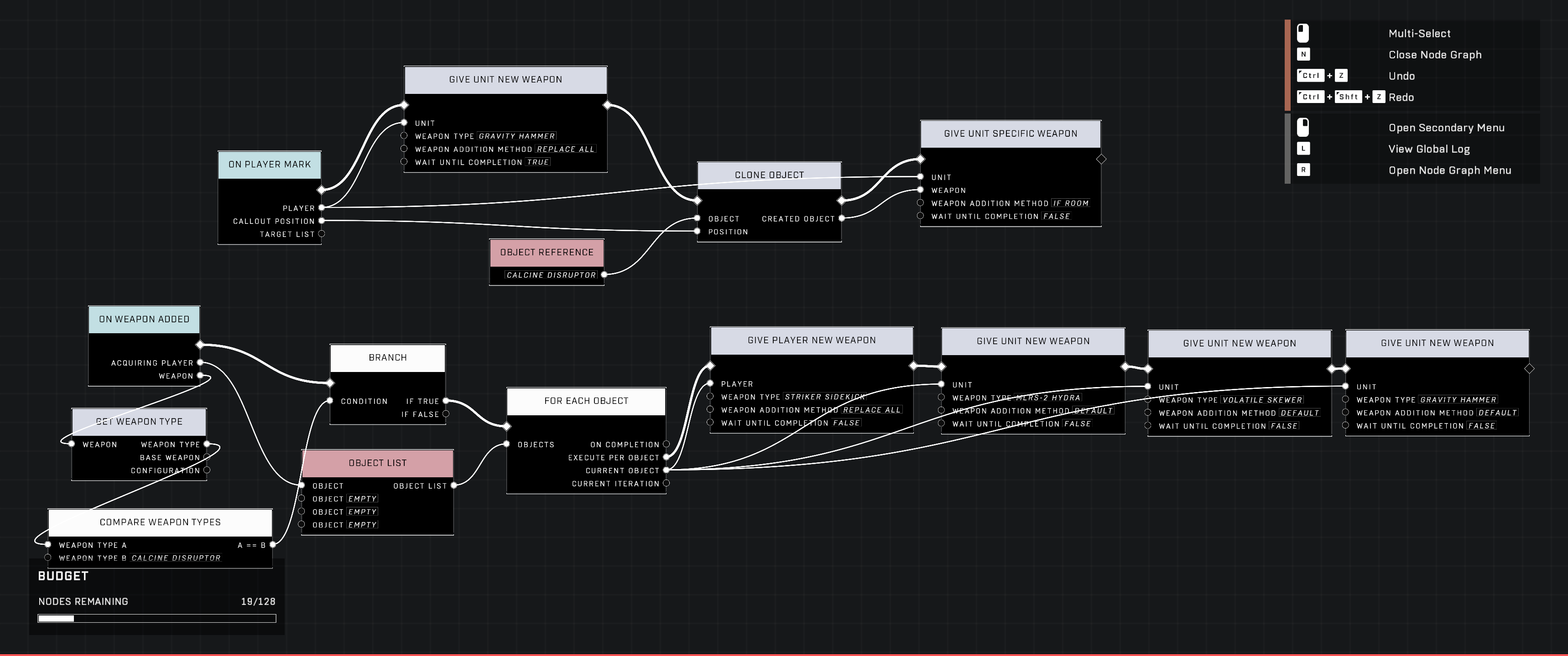
Task: Click the Open Node Graph Menu label
Action: [x=1449, y=170]
